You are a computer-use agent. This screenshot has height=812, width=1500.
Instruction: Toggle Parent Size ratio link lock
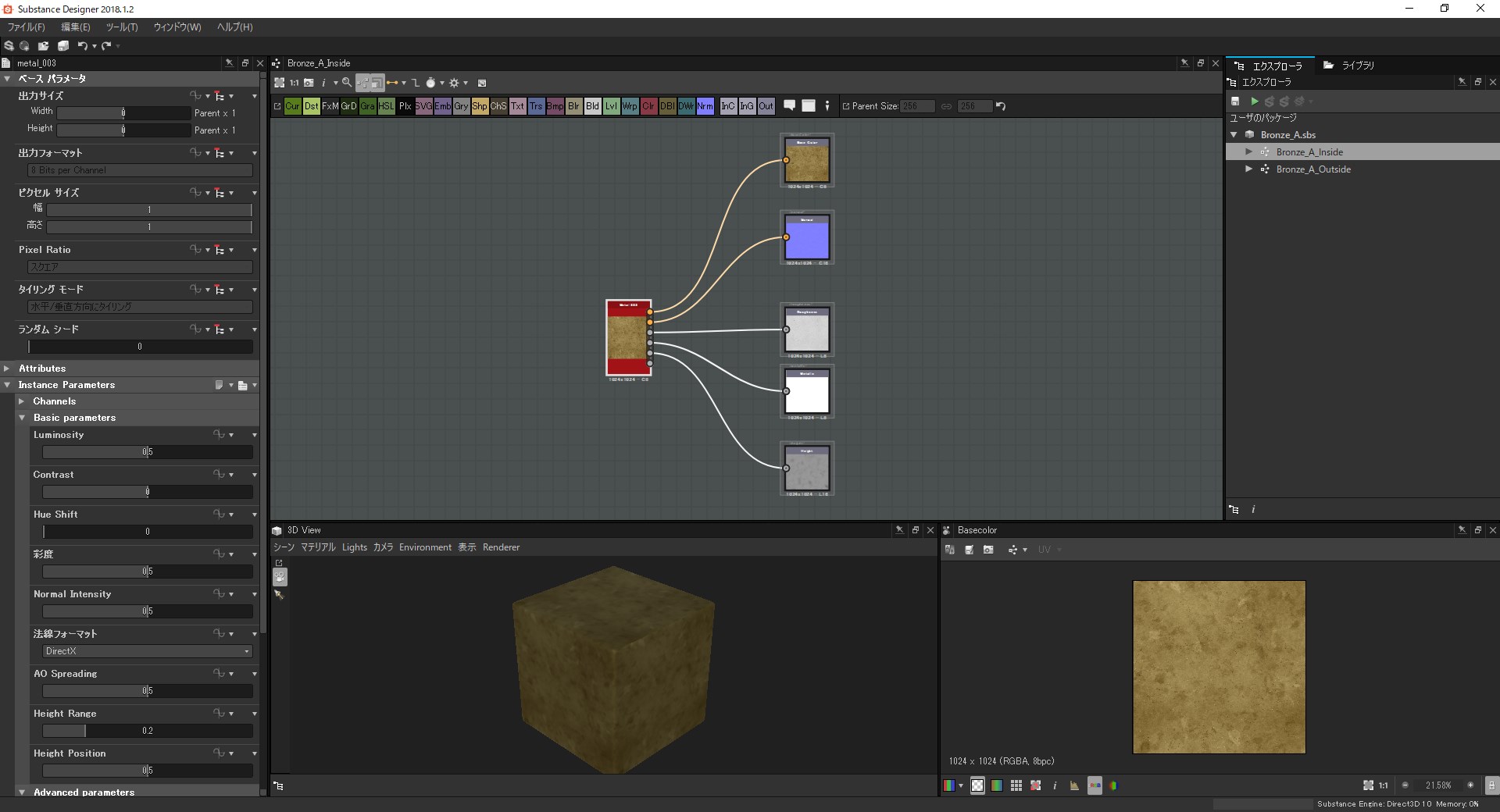coord(946,106)
